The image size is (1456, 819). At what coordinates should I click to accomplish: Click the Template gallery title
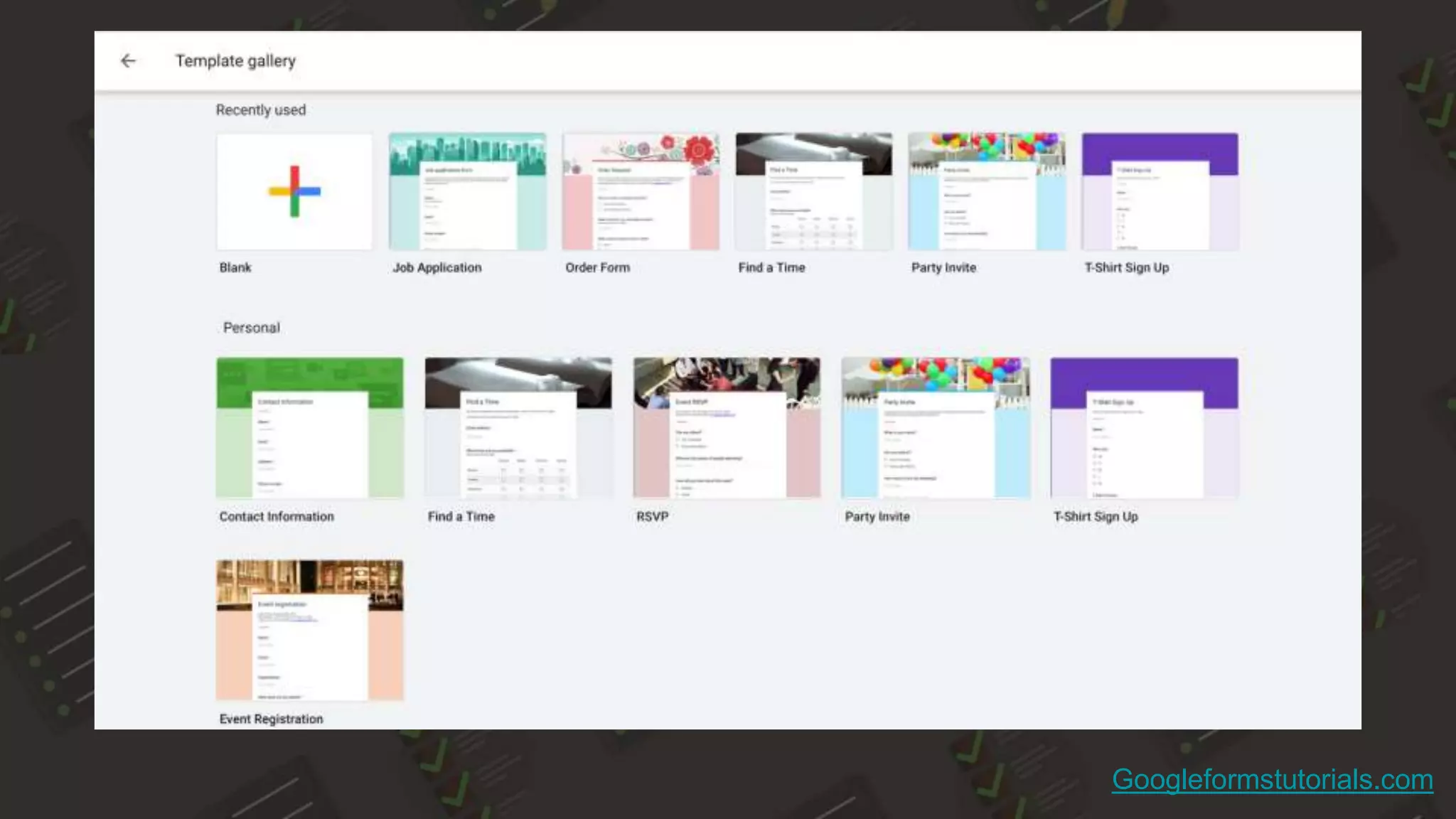coord(236,61)
